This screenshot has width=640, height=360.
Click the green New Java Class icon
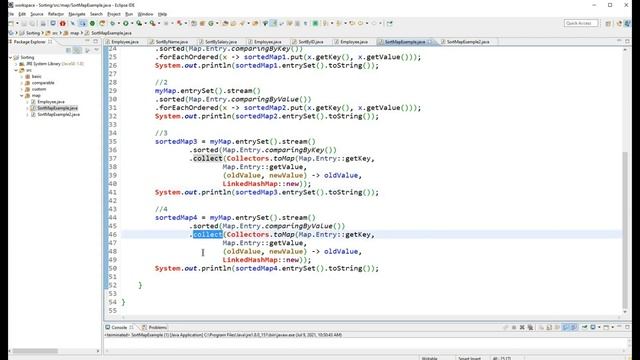tap(211, 23)
